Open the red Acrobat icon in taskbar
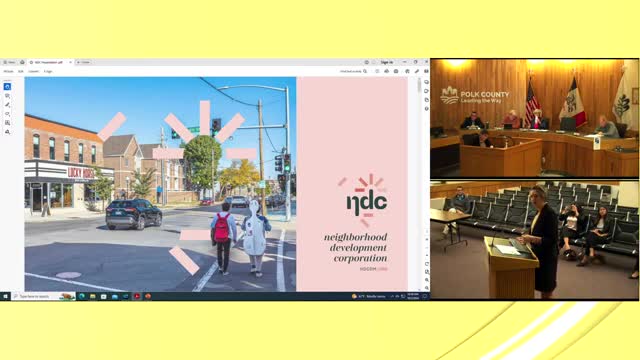Viewport: 640px width, 360px height. [137, 296]
